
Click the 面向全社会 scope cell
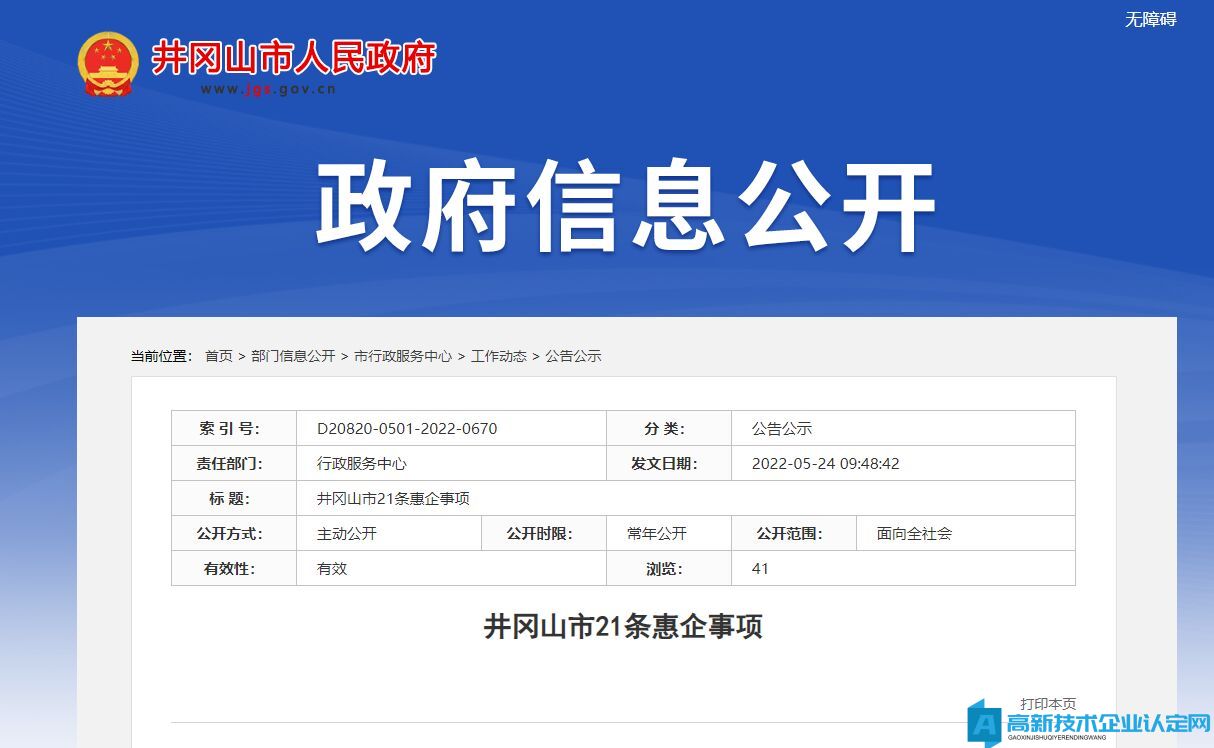point(914,534)
